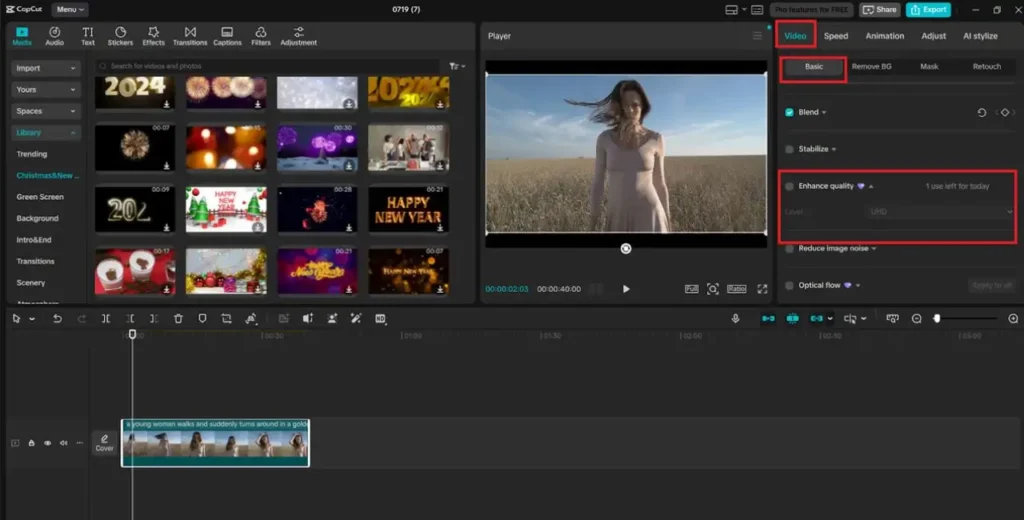Zoom out the timeline with minus icon
Viewport: 1024px width, 520px height.
(917, 318)
